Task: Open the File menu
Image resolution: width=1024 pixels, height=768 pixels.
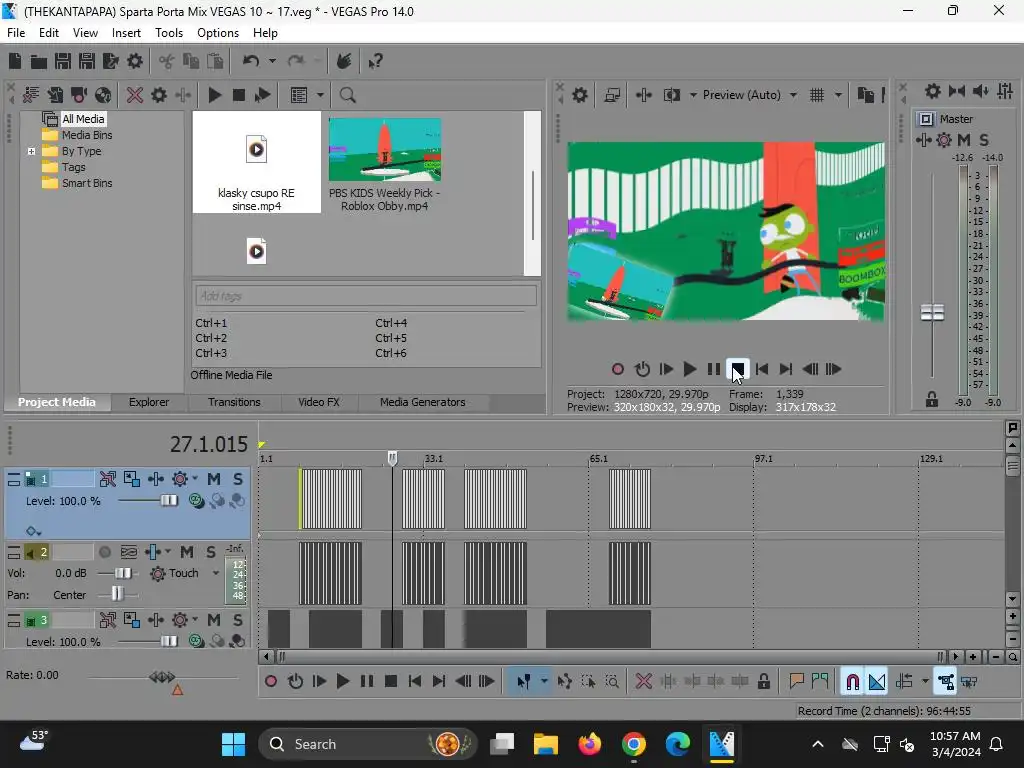Action: (x=16, y=33)
